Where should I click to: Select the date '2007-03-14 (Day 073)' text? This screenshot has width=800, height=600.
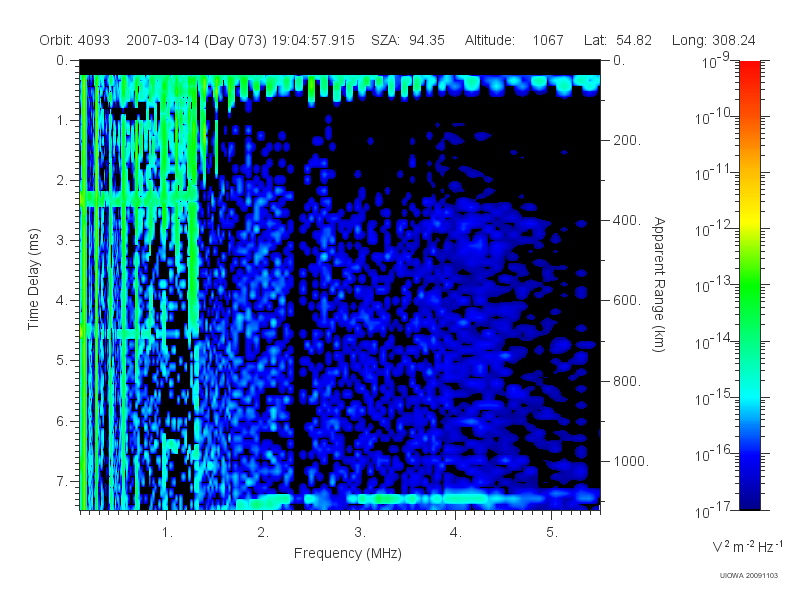coord(196,40)
